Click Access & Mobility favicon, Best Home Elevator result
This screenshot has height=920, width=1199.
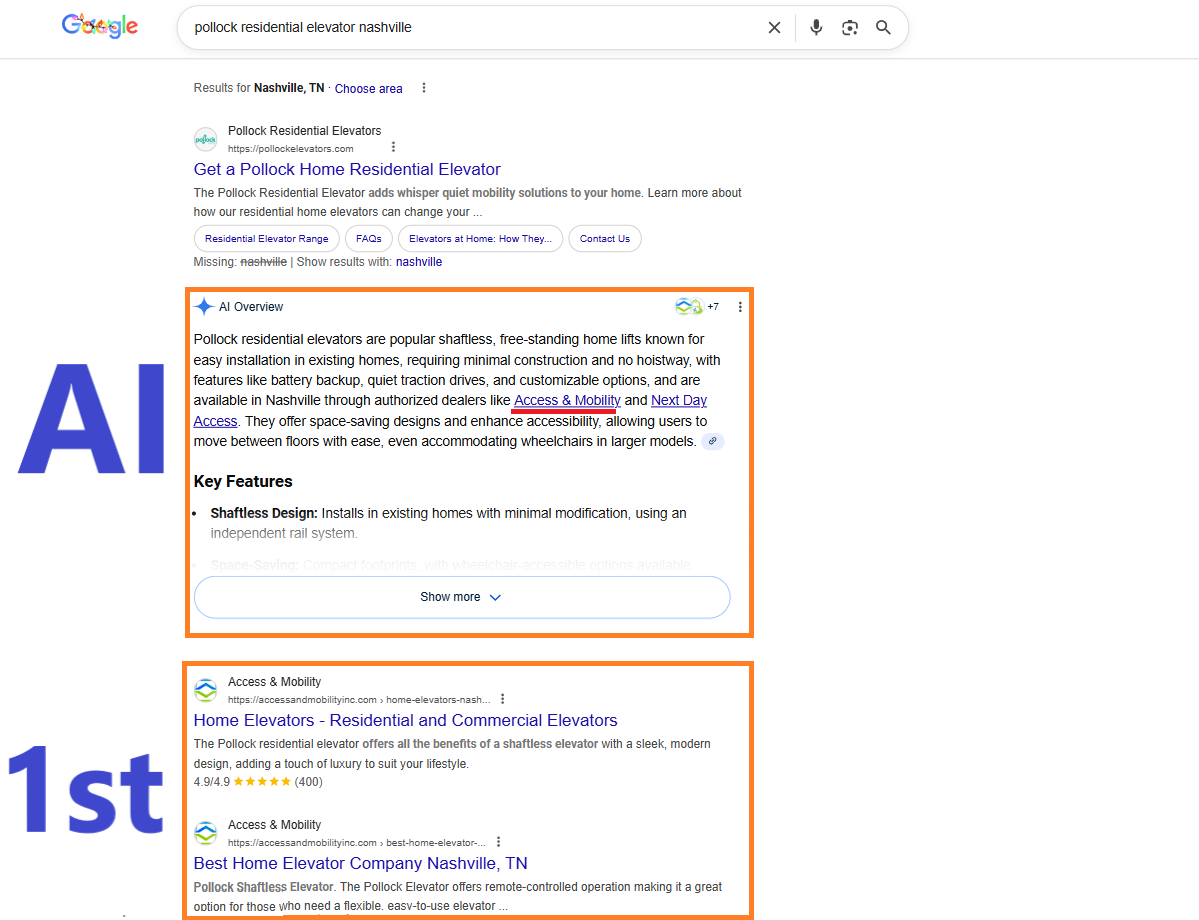[206, 833]
